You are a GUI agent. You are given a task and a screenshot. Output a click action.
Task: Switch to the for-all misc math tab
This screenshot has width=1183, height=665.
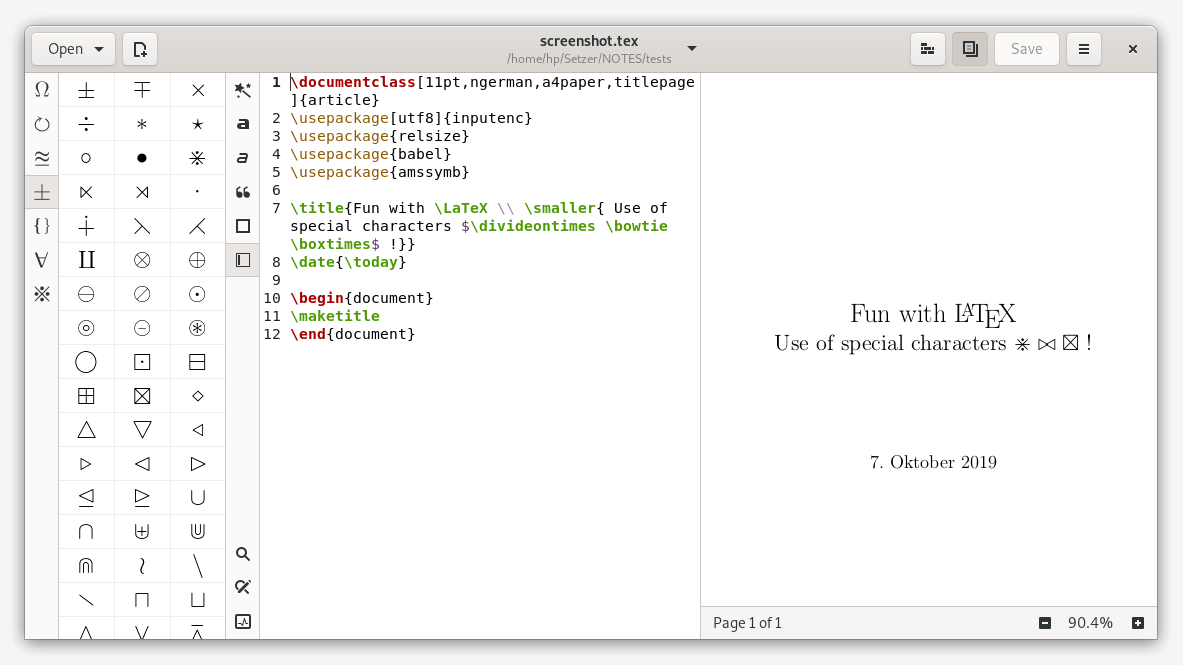[x=42, y=260]
